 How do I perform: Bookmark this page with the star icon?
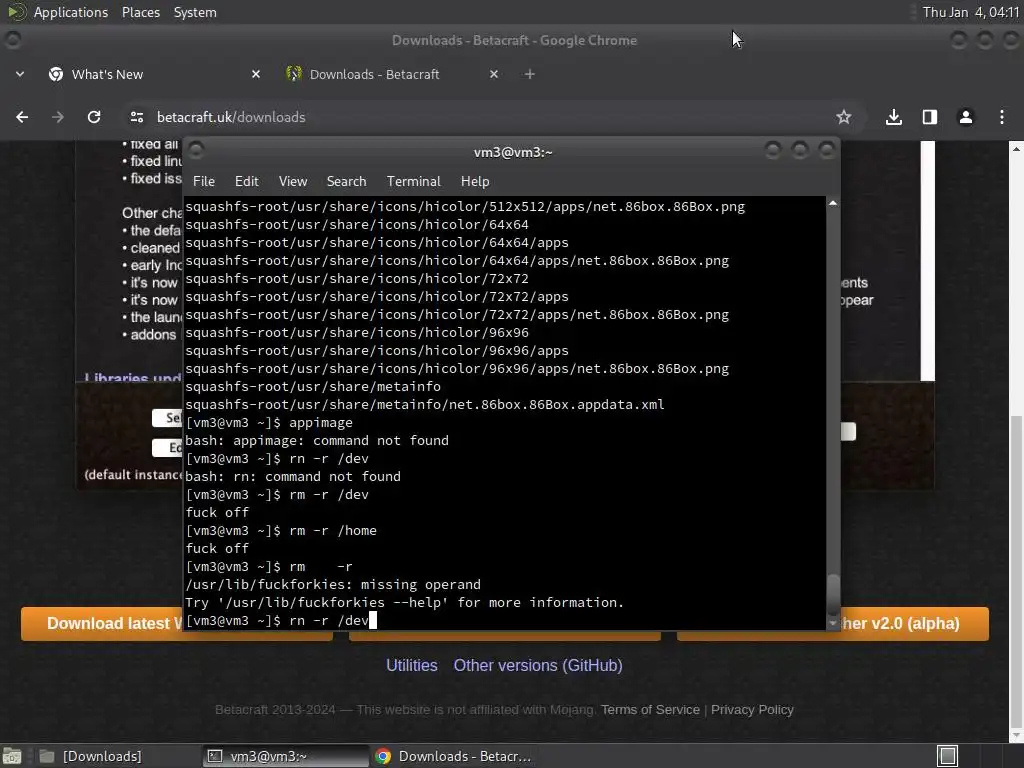pos(844,117)
